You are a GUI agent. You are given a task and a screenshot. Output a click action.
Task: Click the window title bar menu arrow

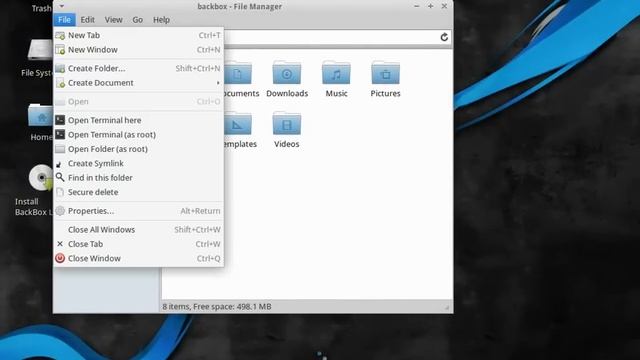62,6
